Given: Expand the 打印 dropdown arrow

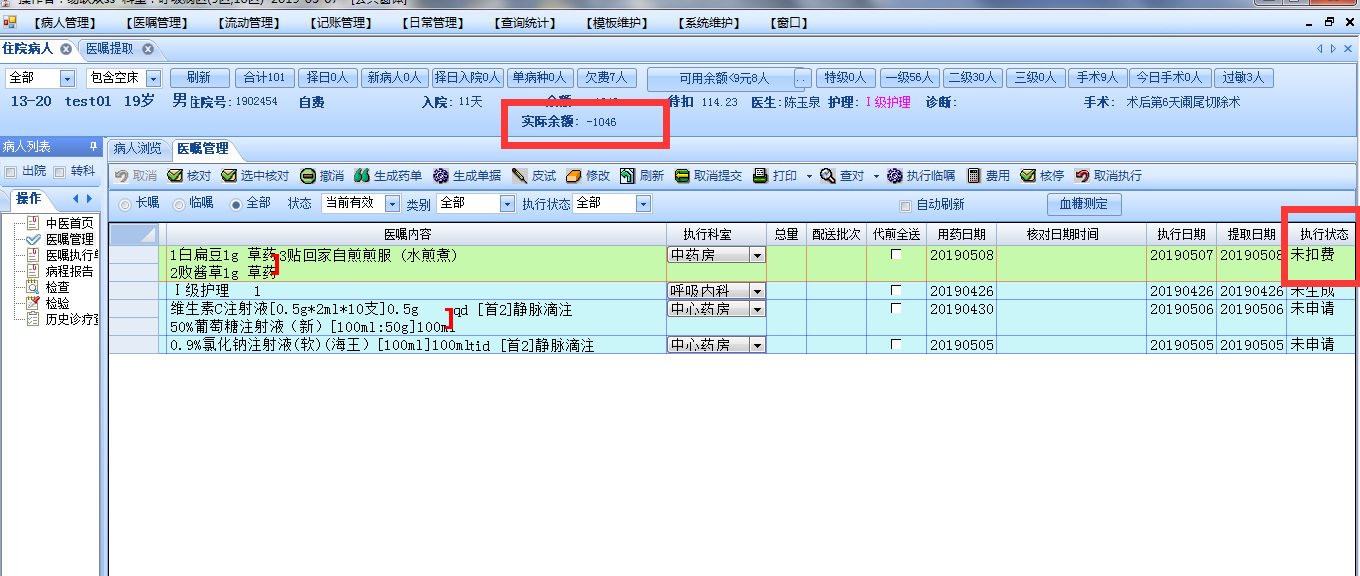Looking at the screenshot, I should pyautogui.click(x=809, y=177).
